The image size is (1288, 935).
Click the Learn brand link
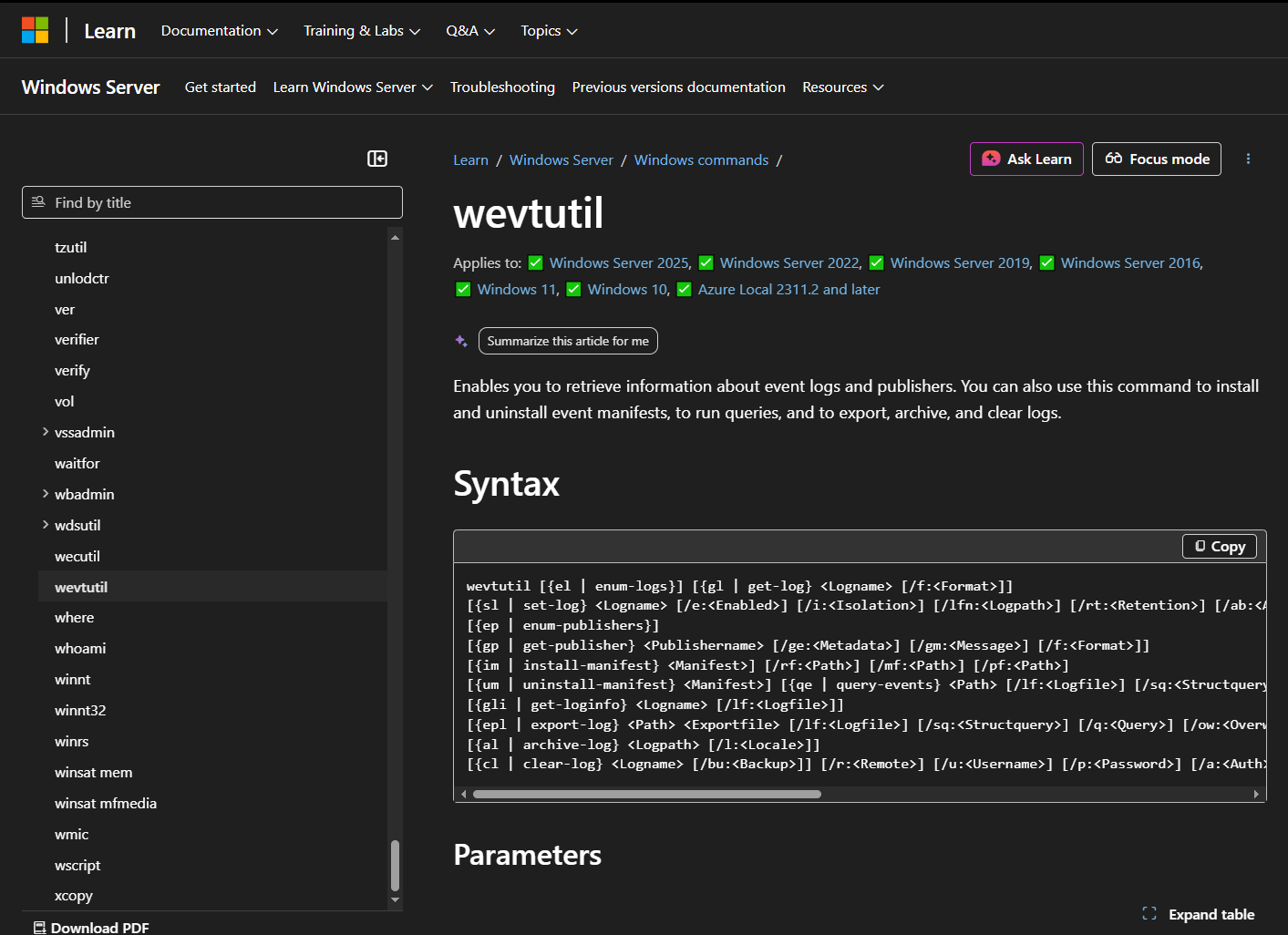pyautogui.click(x=110, y=31)
